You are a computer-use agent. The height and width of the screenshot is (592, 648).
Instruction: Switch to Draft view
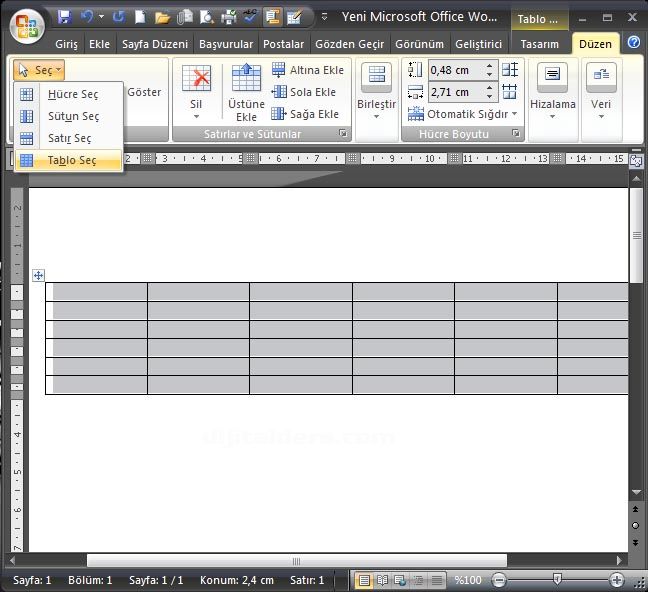pyautogui.click(x=437, y=580)
